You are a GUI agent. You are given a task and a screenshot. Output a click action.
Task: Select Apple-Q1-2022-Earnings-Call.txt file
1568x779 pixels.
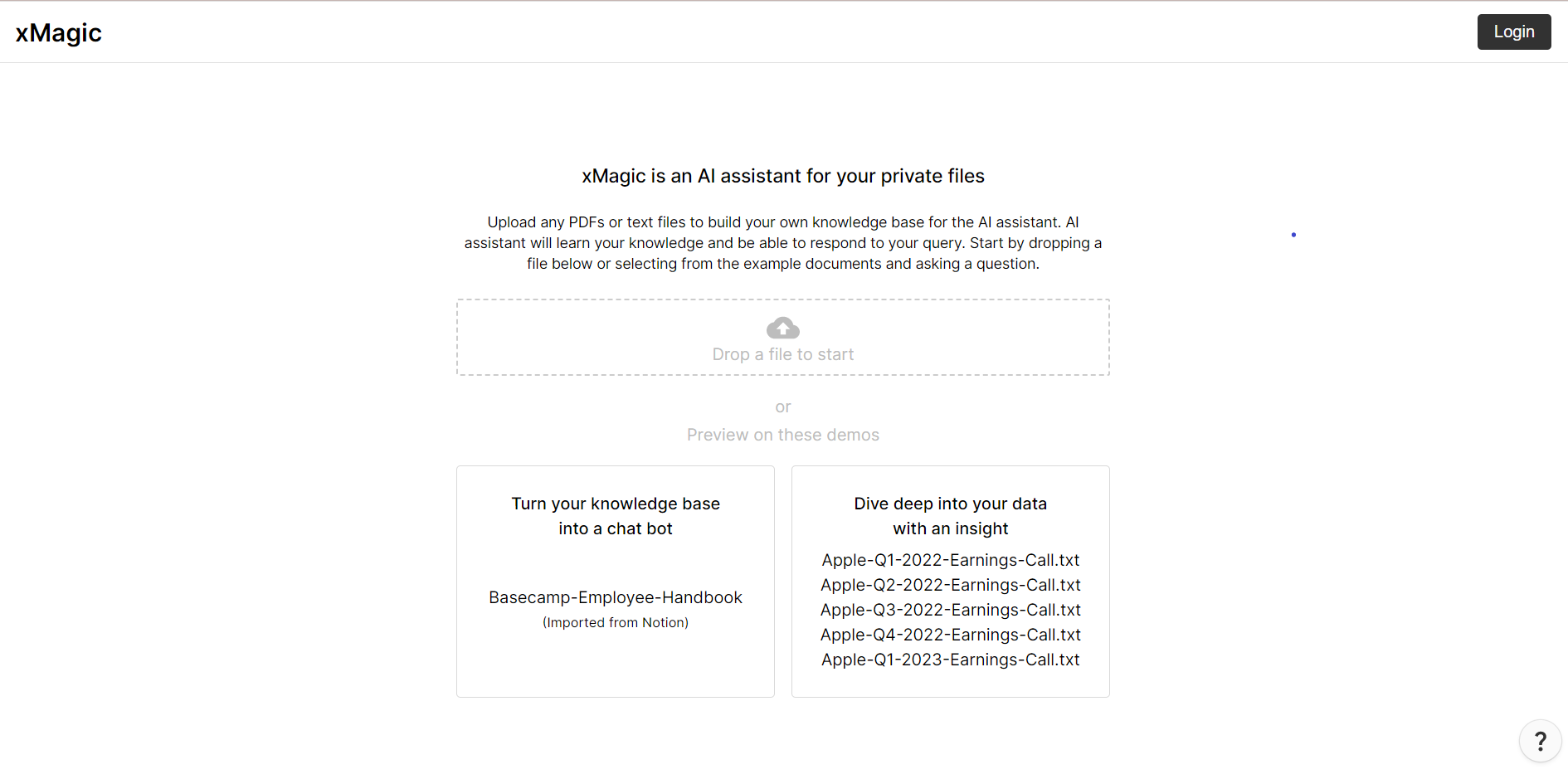pos(950,560)
